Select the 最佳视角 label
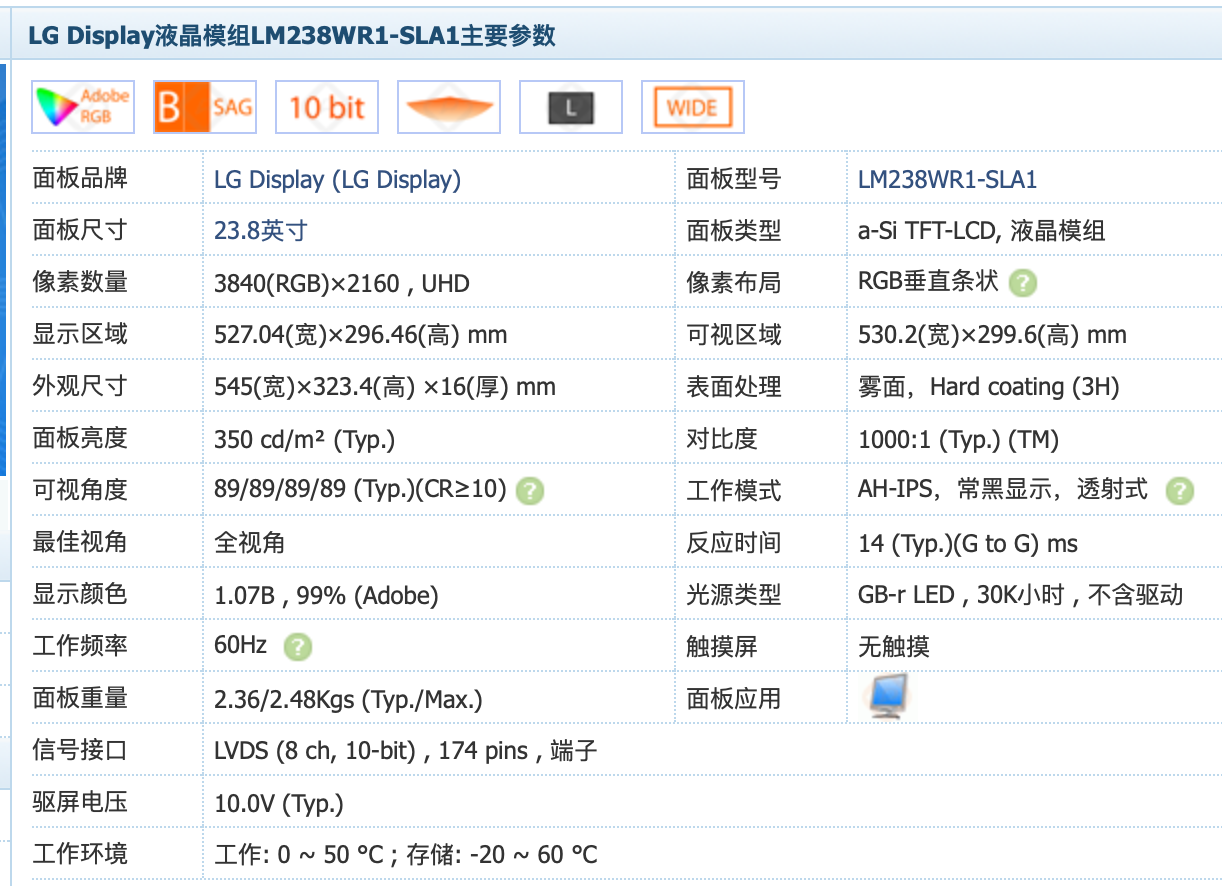1222x886 pixels. 80,543
